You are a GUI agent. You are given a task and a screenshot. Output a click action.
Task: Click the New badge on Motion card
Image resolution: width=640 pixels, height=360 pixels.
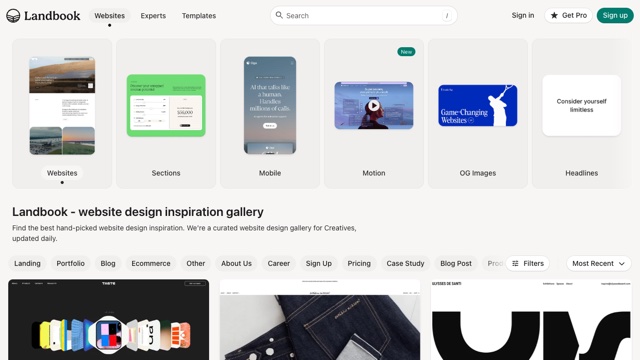click(x=406, y=52)
